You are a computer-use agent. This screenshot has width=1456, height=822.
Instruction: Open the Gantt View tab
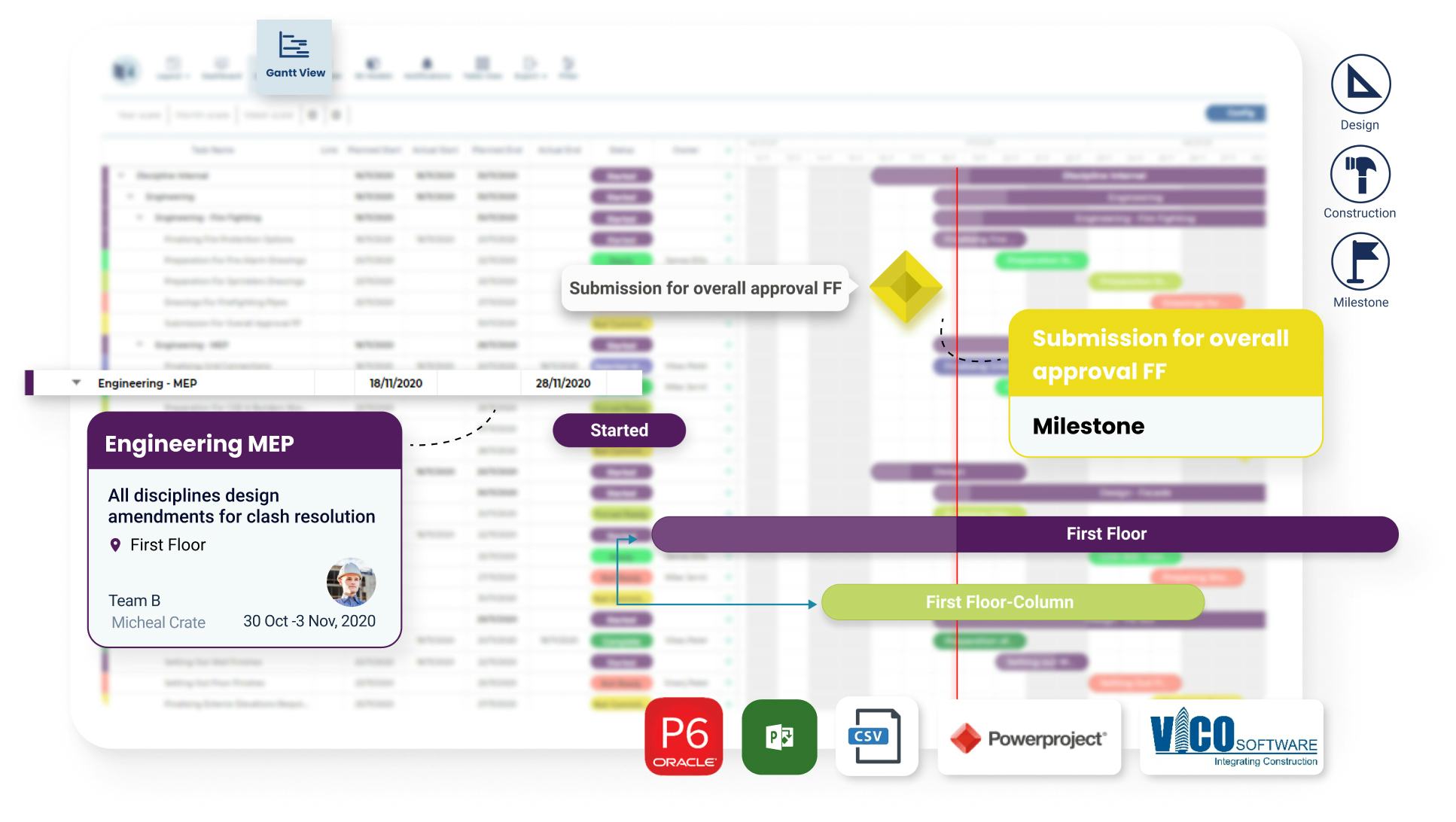click(x=294, y=56)
